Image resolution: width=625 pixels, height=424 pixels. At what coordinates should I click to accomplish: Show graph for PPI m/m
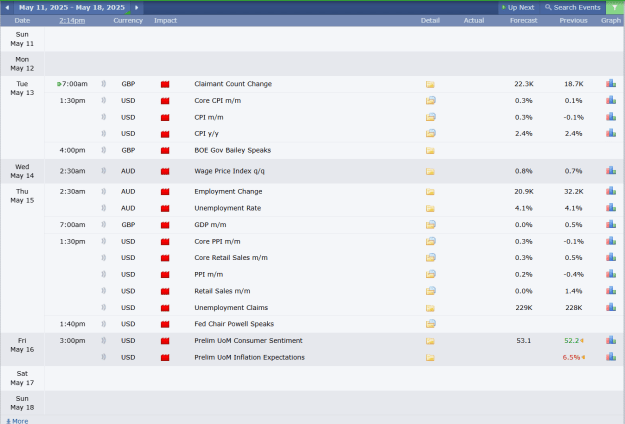point(611,274)
